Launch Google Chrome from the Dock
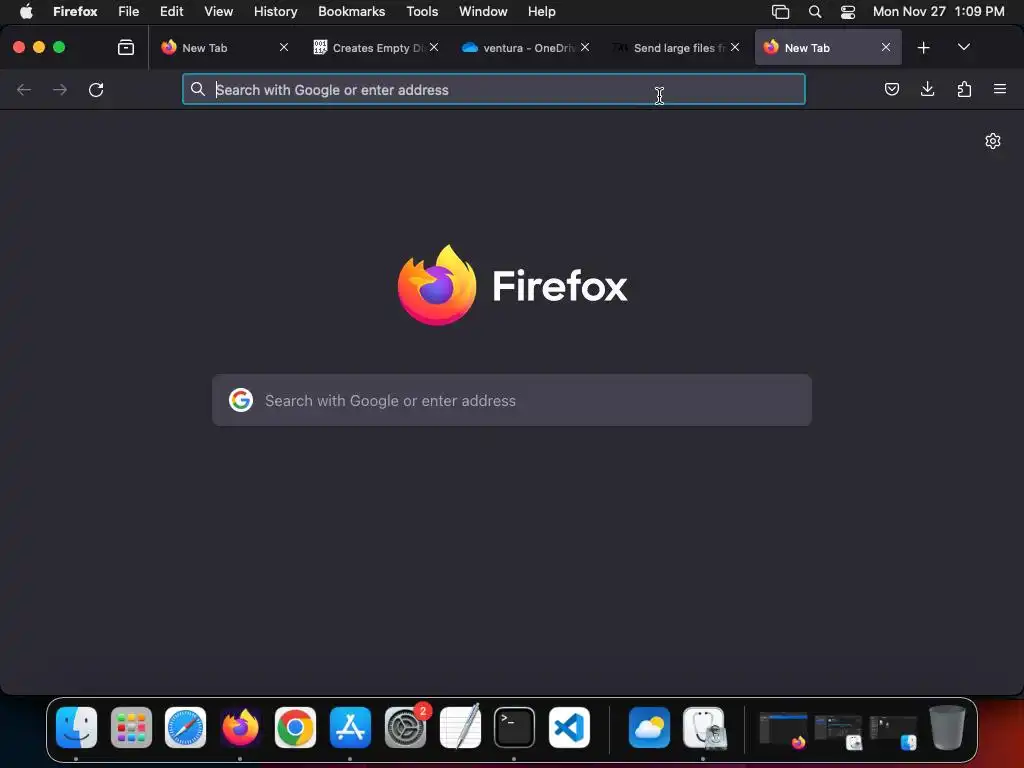 click(295, 727)
